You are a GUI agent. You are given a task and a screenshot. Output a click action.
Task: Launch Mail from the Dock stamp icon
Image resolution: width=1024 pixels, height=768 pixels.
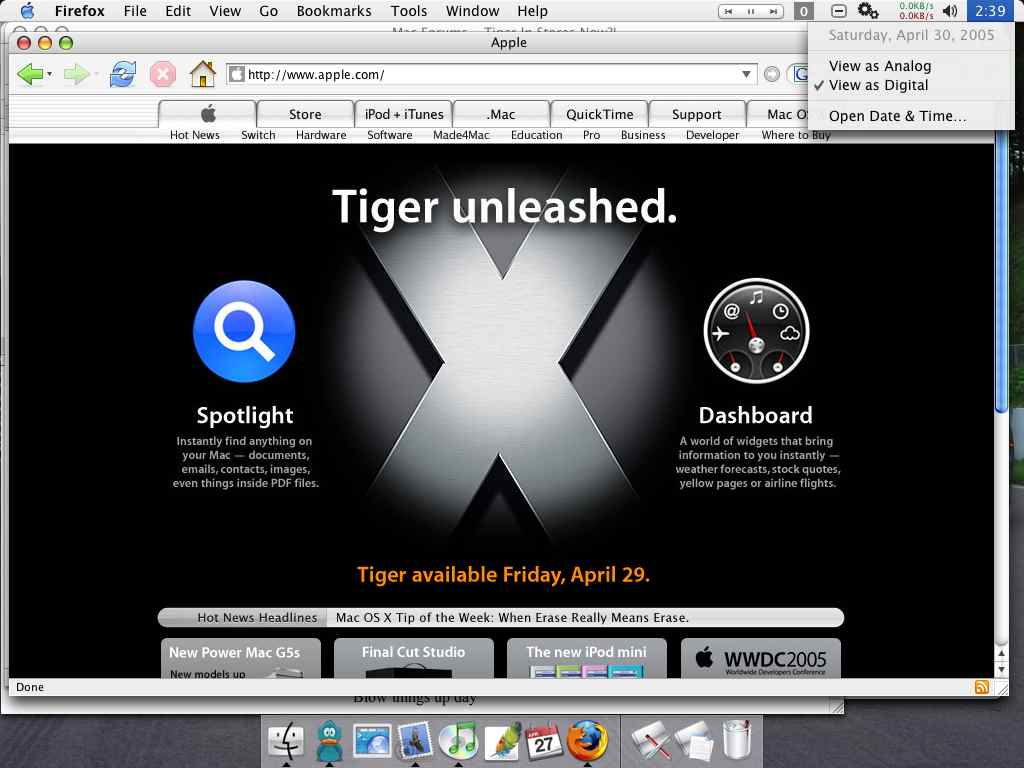pyautogui.click(x=415, y=741)
